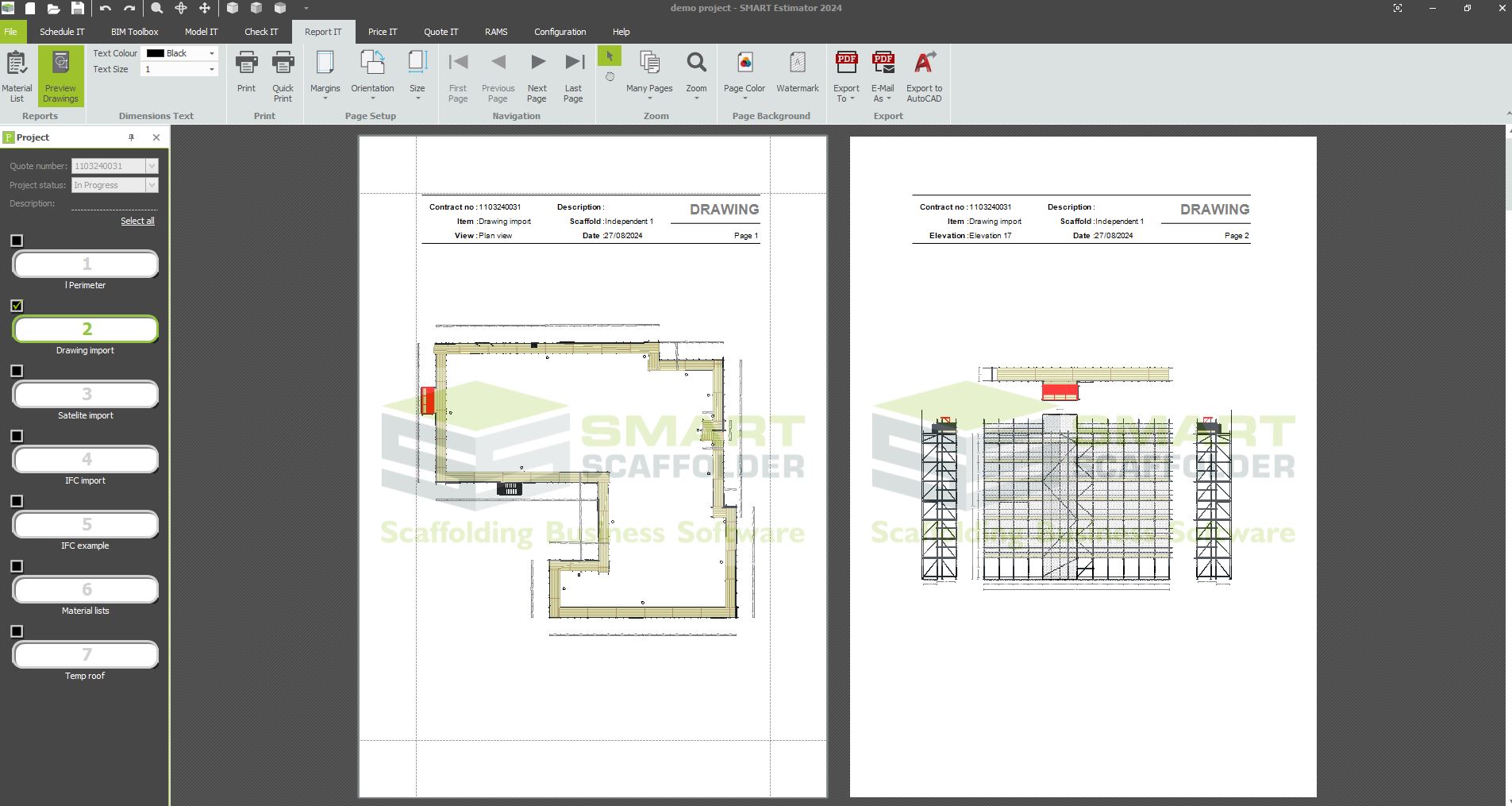This screenshot has width=1512, height=806.
Task: Switch to the Configuration tab
Action: click(x=560, y=32)
